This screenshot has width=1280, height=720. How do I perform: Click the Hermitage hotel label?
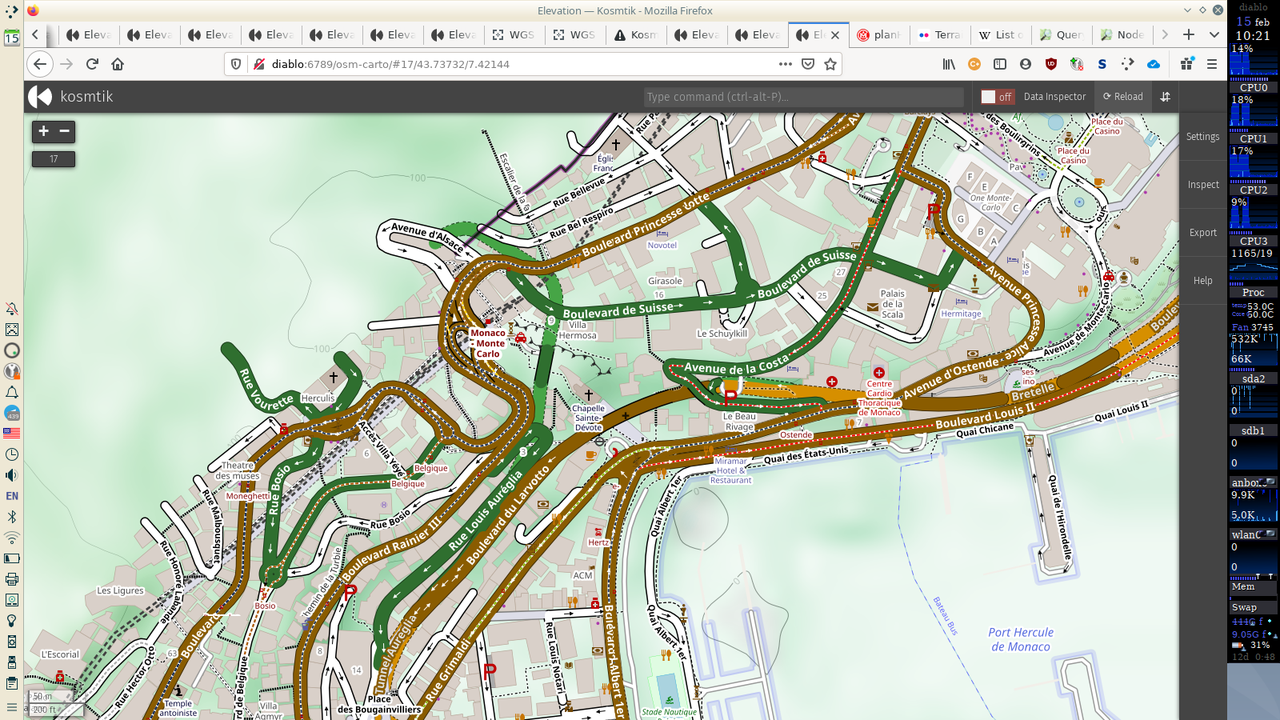pos(961,314)
